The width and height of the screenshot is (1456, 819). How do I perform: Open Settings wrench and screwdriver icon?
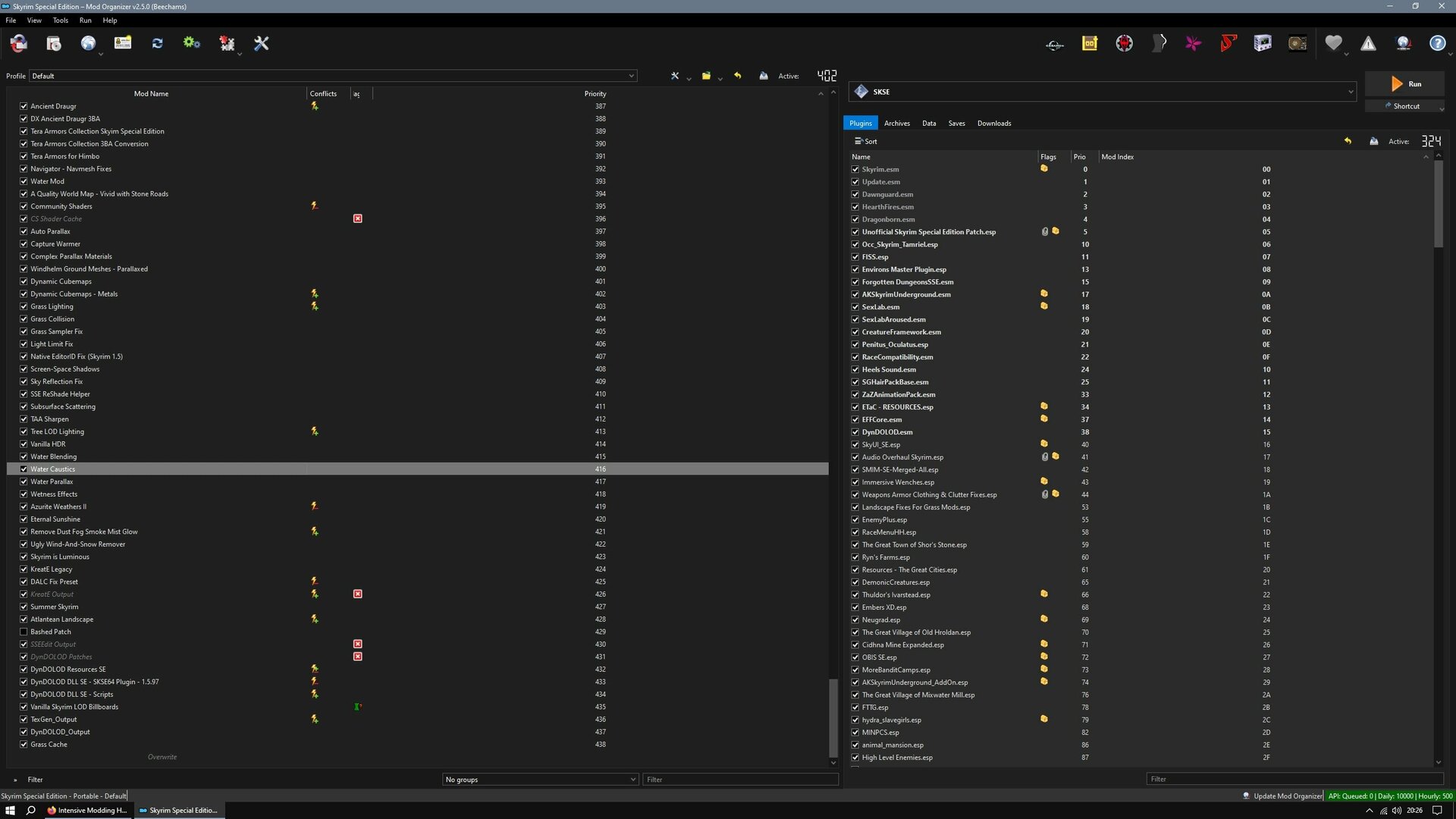coord(262,43)
